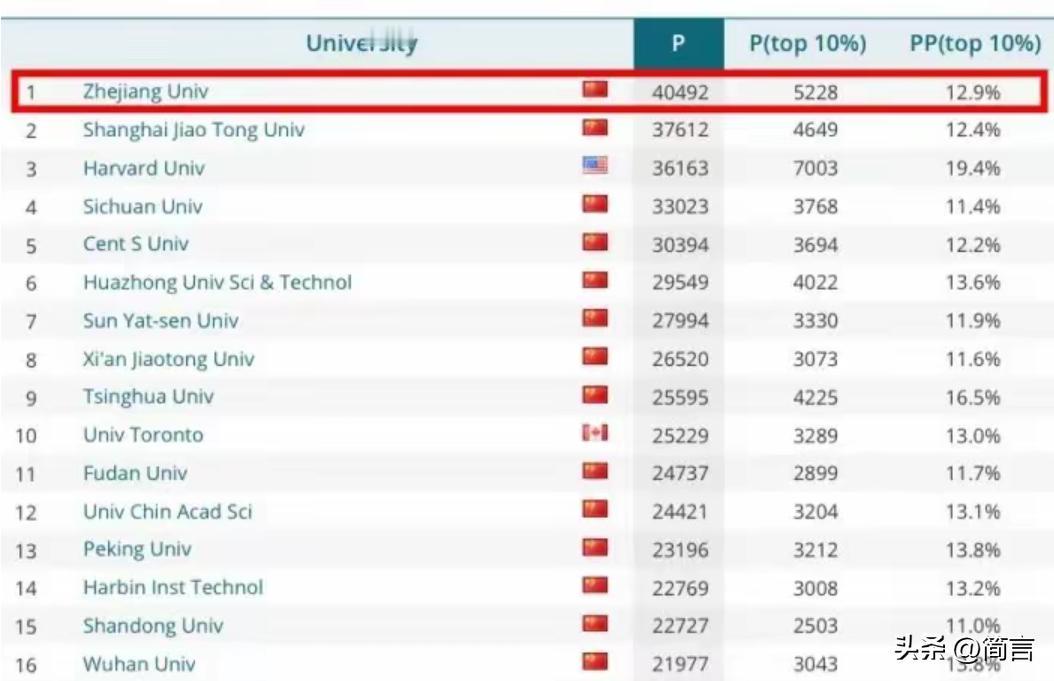
Task: Select the P(top 10%) value 2899
Action: click(x=815, y=473)
